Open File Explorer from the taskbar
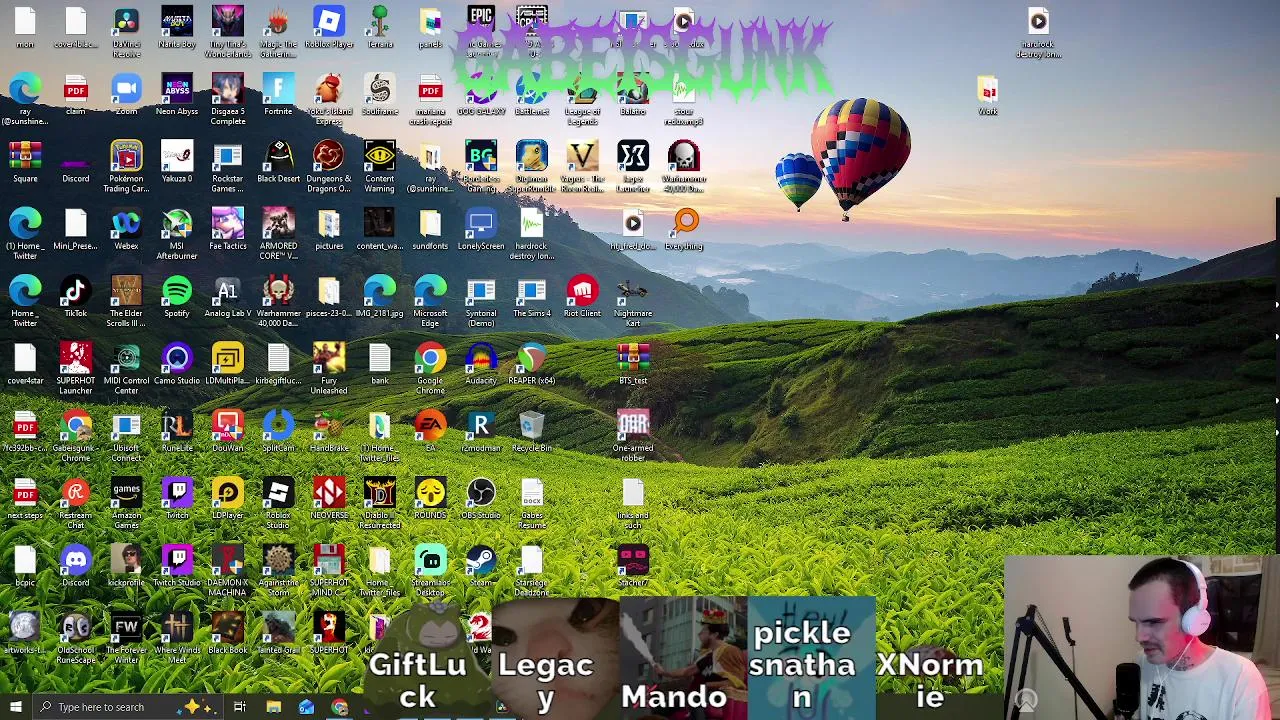The height and width of the screenshot is (720, 1280). (273, 707)
